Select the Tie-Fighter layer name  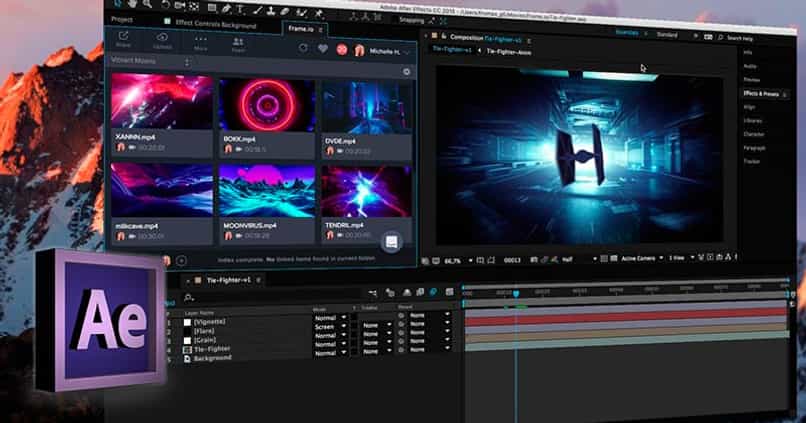pyautogui.click(x=212, y=349)
